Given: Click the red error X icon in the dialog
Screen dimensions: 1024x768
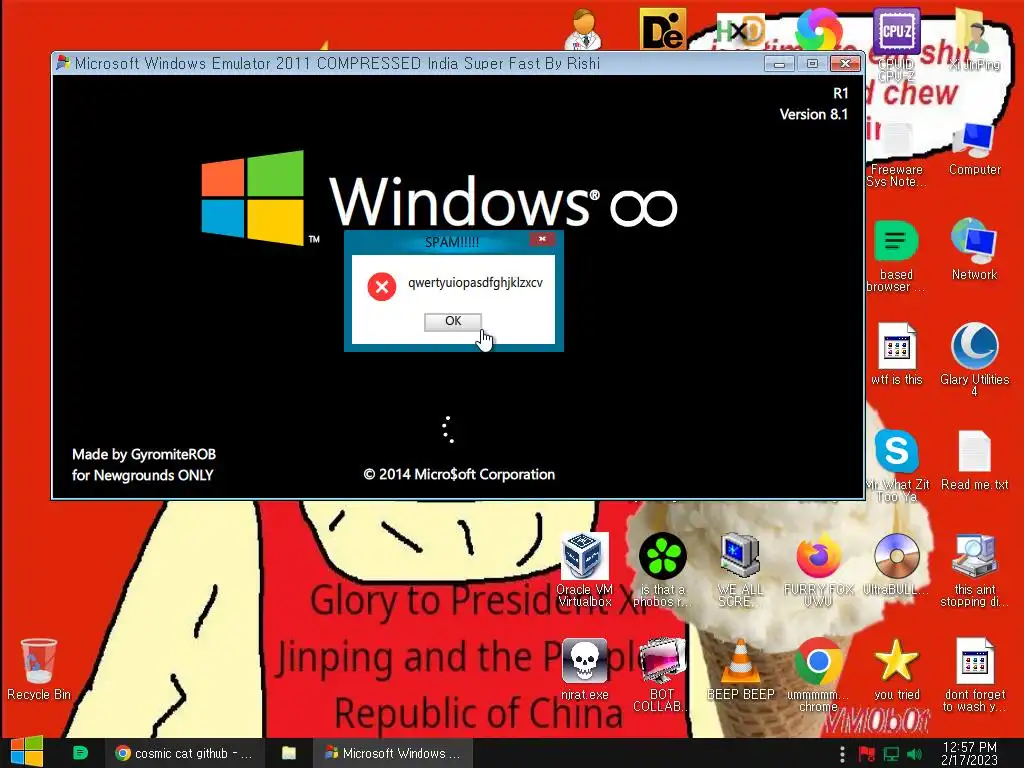Looking at the screenshot, I should click(x=382, y=287).
